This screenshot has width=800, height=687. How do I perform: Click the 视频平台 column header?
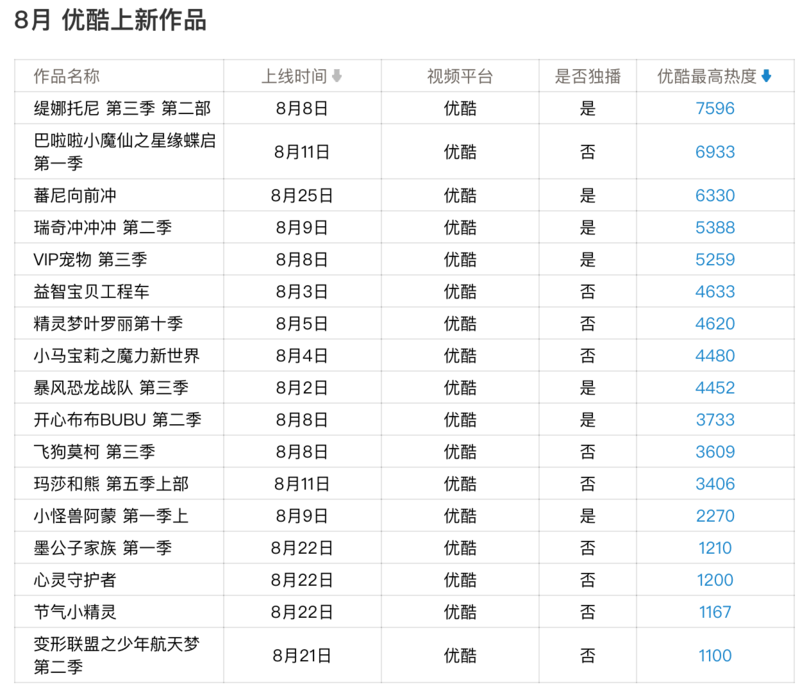pyautogui.click(x=460, y=77)
